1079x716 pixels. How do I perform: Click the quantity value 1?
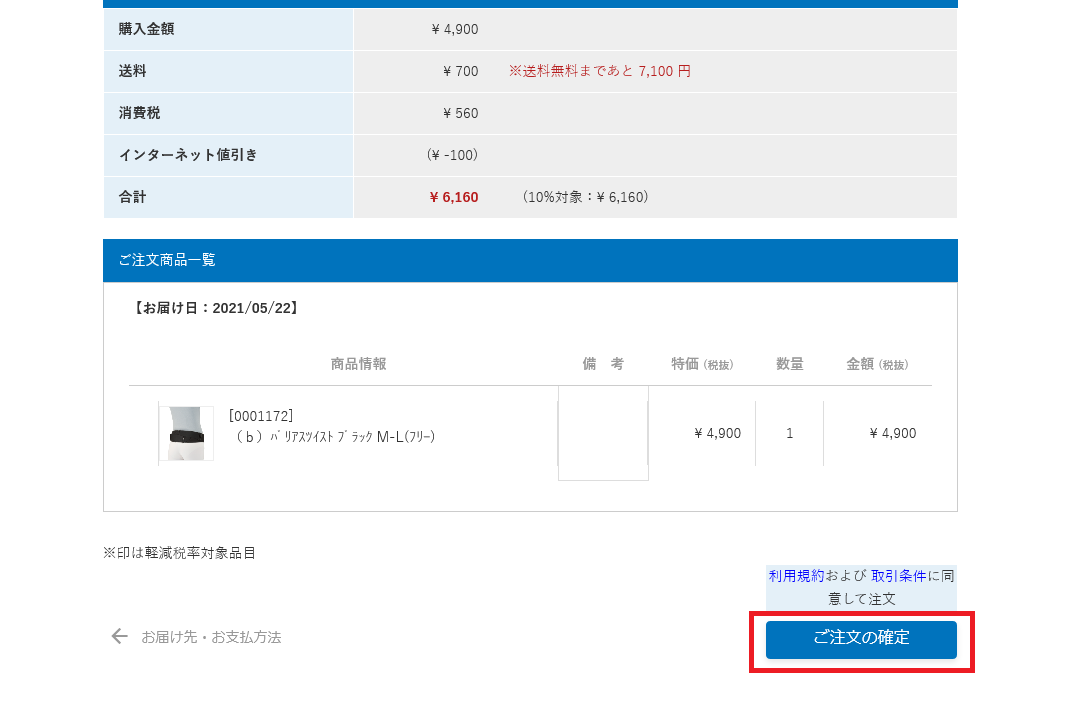point(789,433)
